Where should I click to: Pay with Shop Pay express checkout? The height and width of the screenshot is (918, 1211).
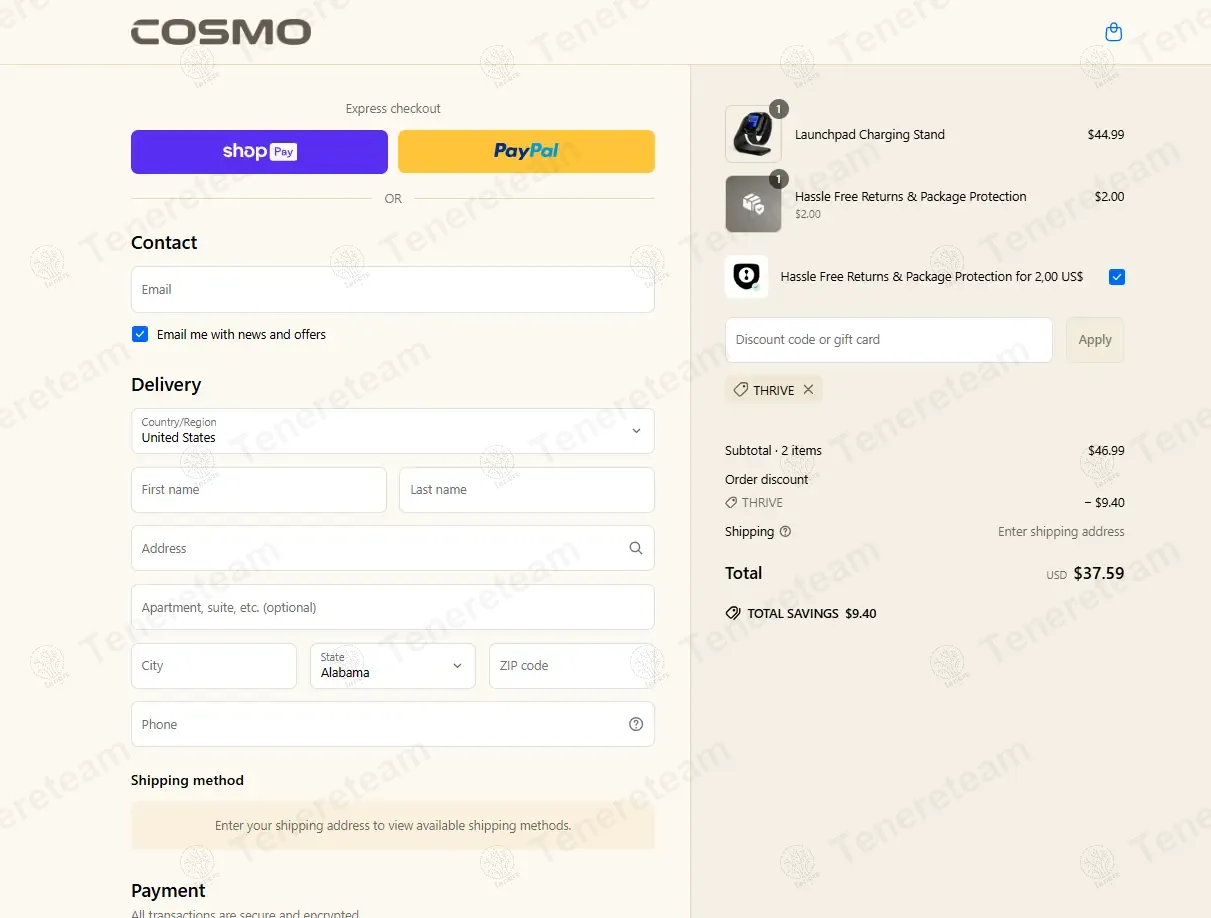(x=259, y=152)
